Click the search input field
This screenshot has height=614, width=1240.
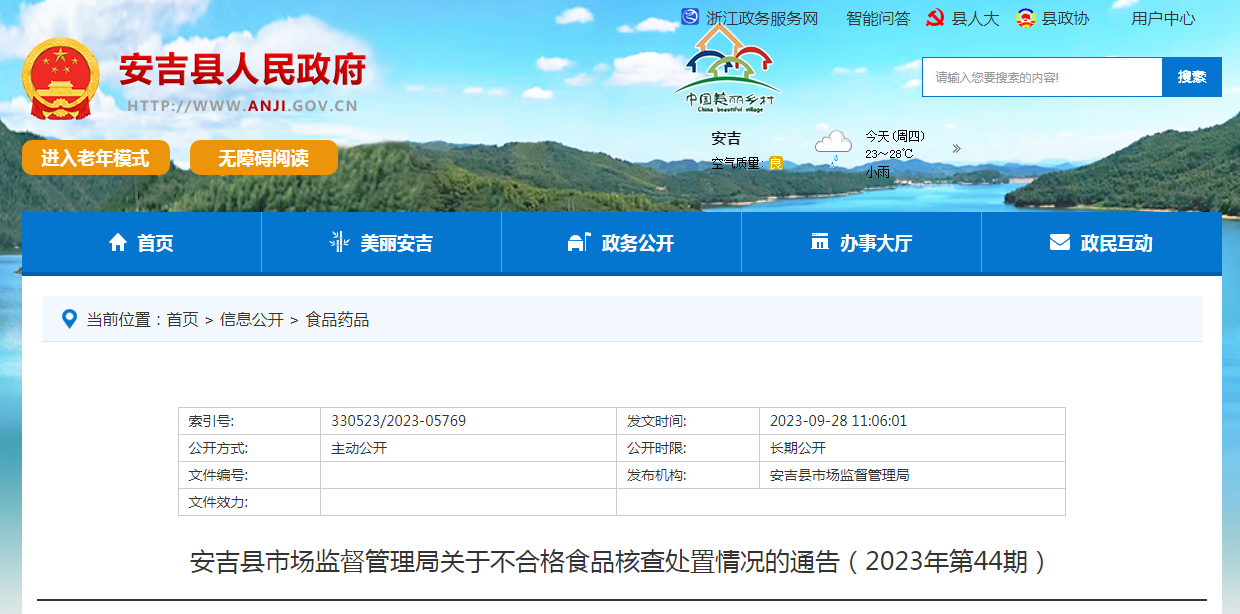coord(1041,77)
